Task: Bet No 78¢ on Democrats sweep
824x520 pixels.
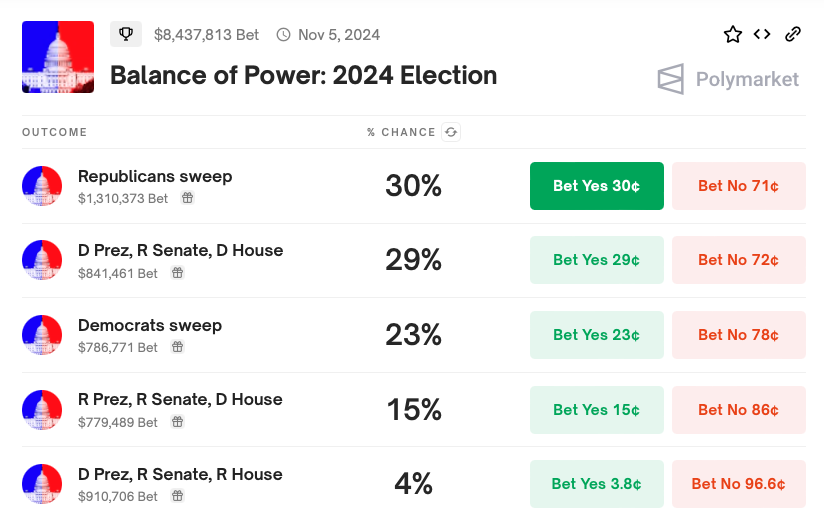Action: click(738, 335)
